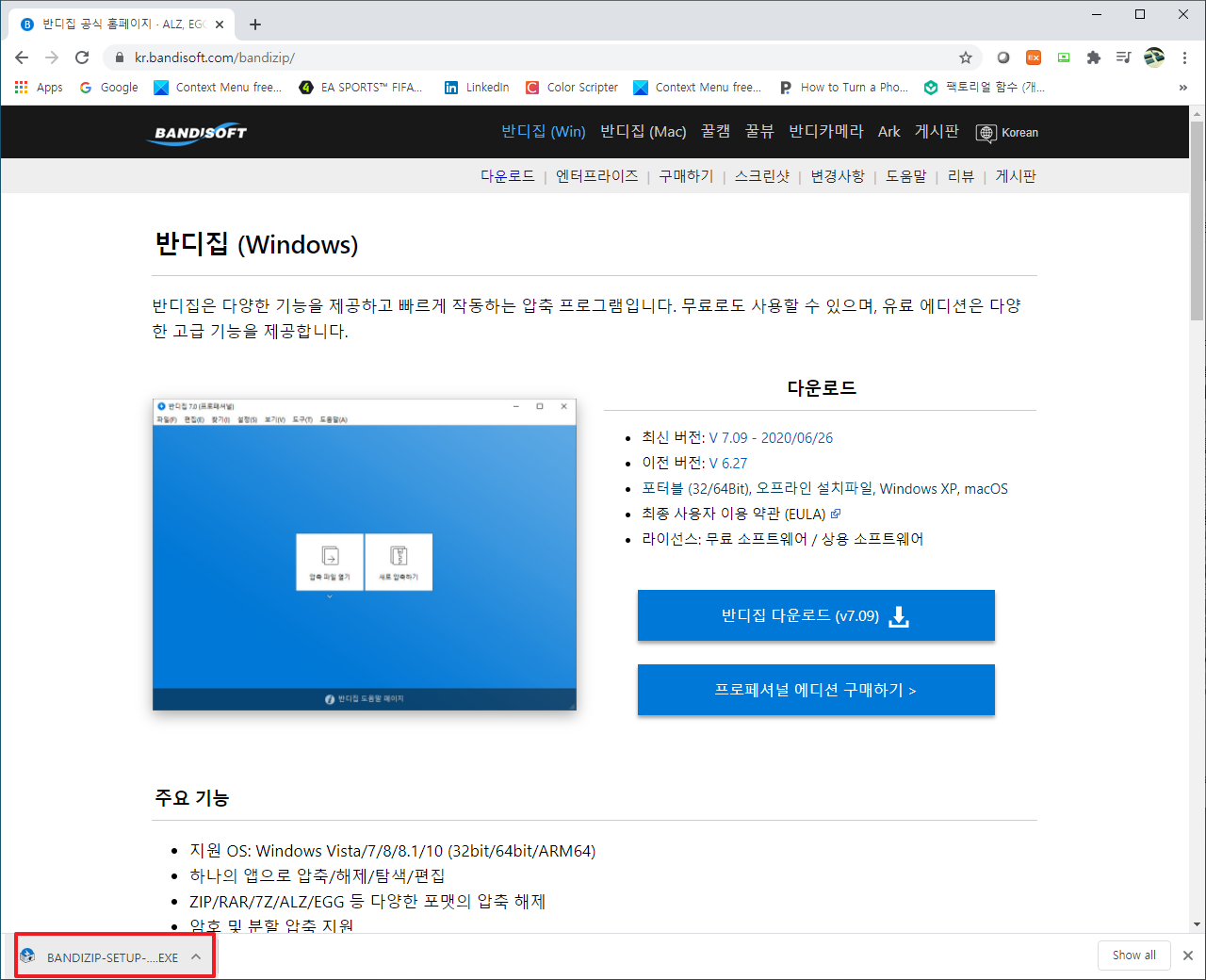Click the site lock icon in address bar

(x=119, y=57)
